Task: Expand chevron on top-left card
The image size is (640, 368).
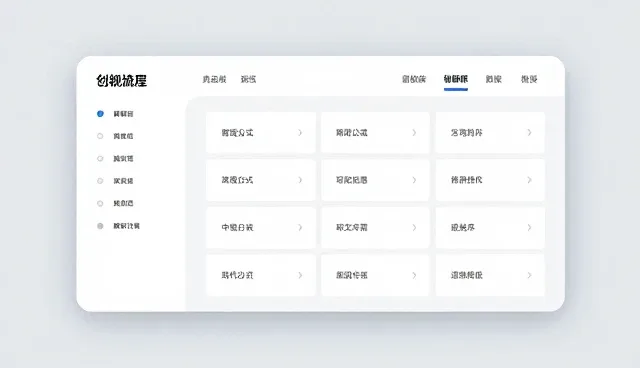Action: pyautogui.click(x=300, y=133)
